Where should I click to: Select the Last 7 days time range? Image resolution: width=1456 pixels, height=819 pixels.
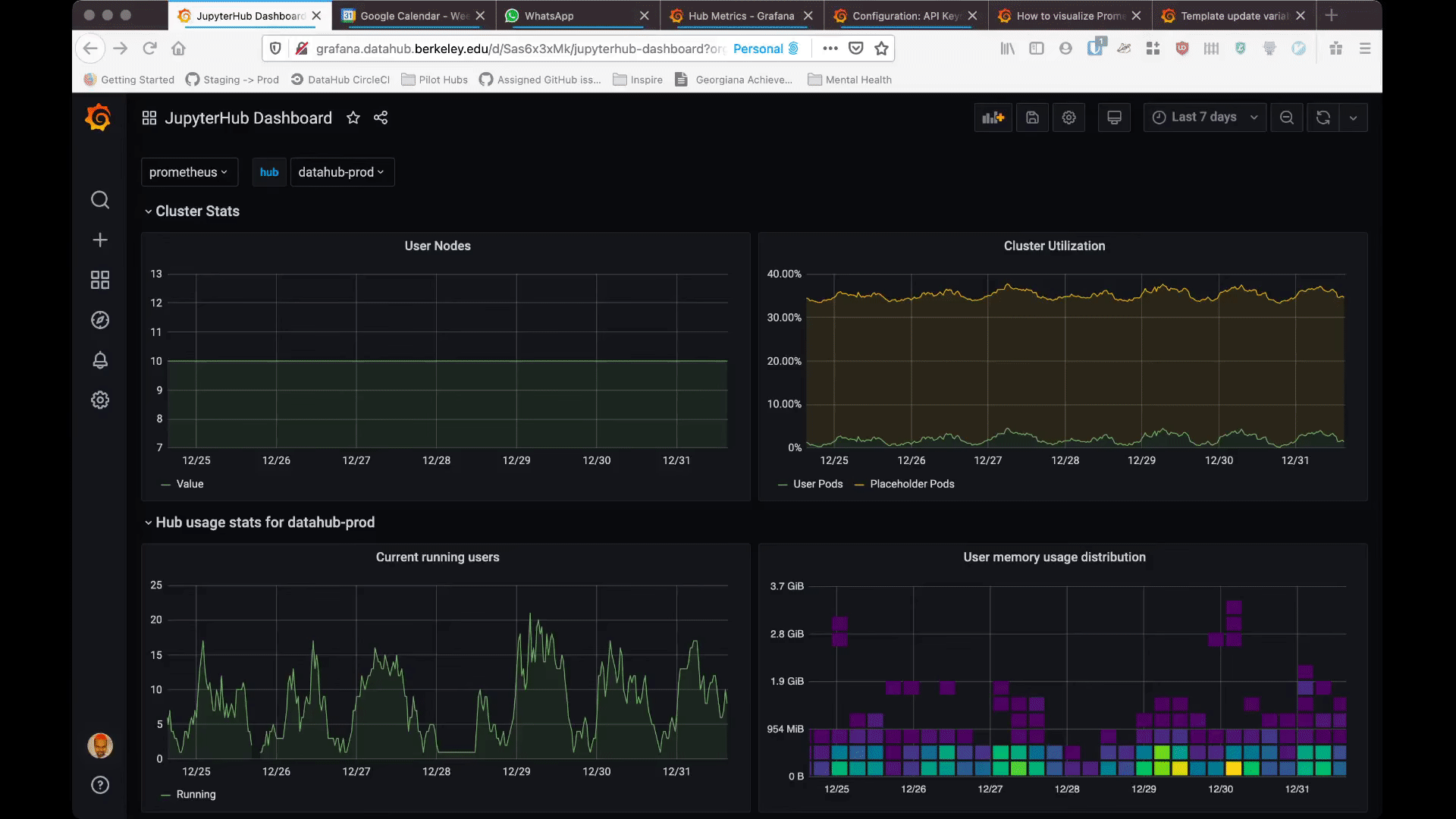point(1203,117)
